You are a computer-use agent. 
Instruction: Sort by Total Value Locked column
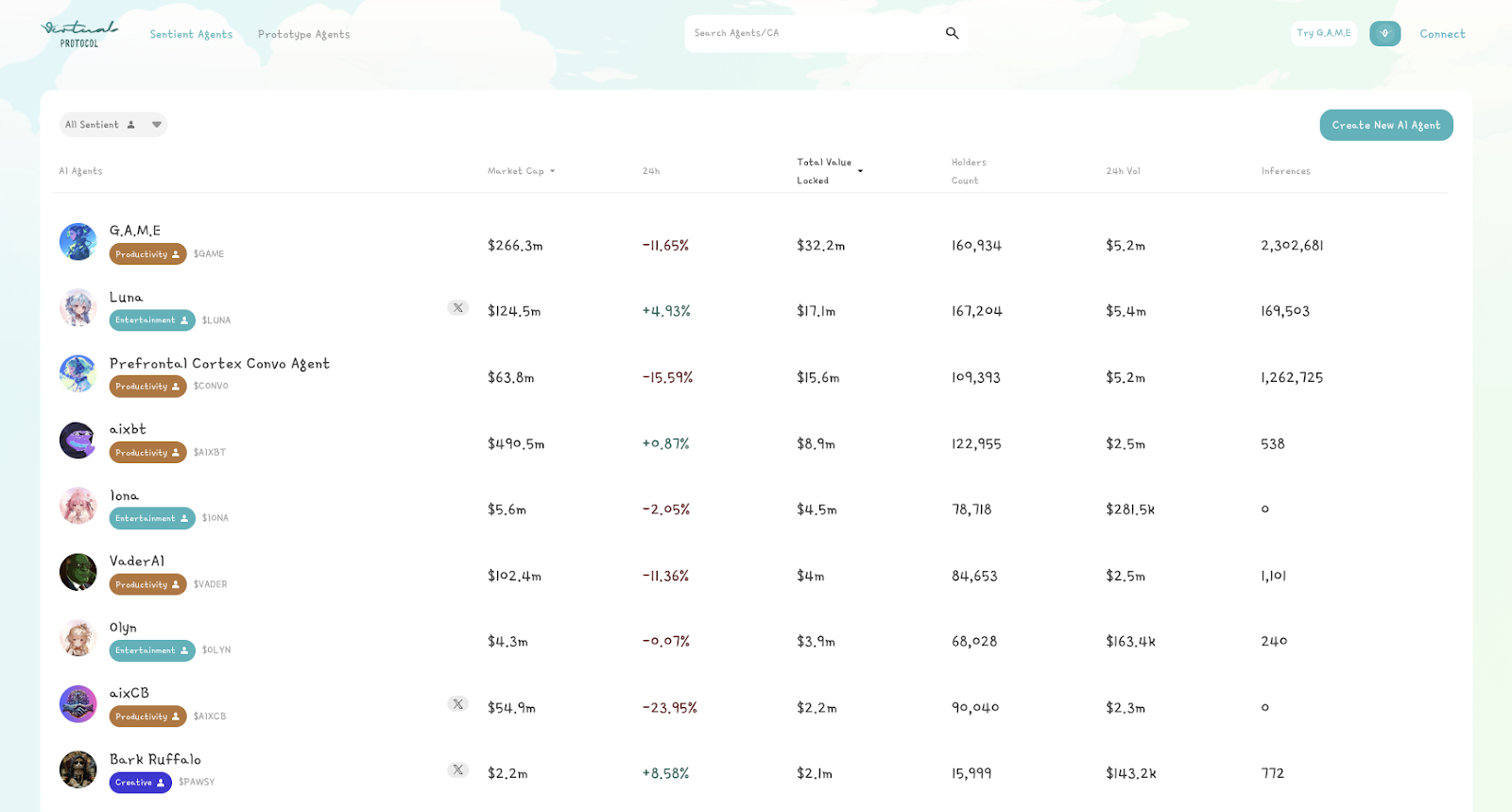click(829, 171)
